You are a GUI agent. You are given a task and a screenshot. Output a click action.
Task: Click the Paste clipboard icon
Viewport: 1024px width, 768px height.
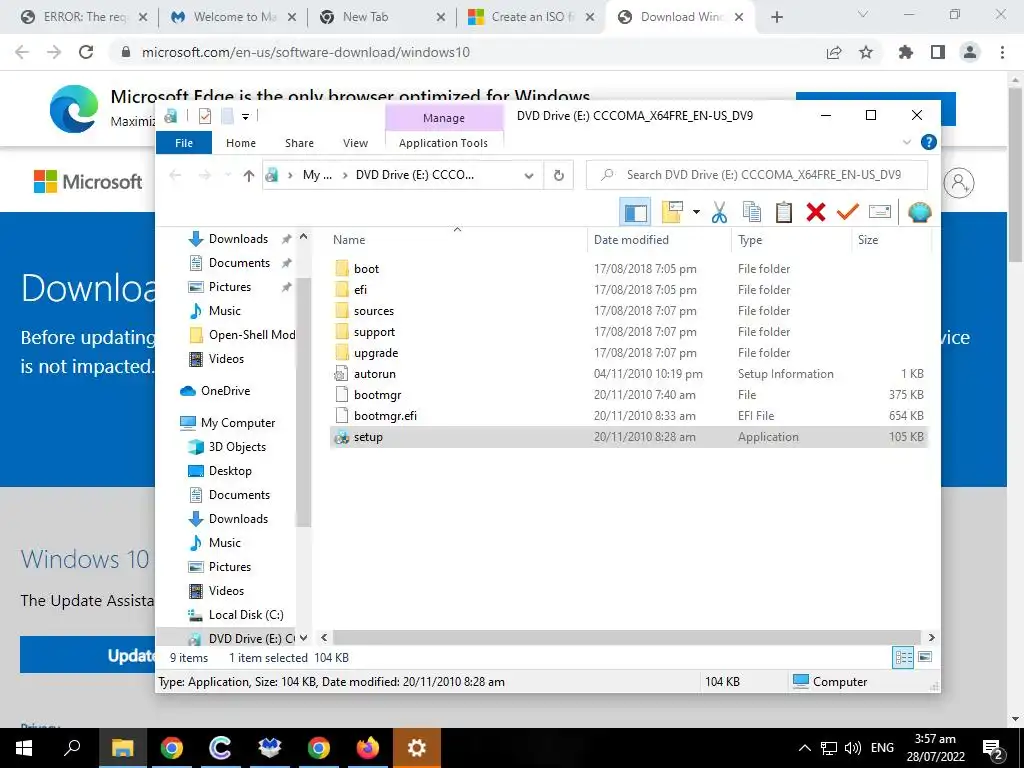[784, 212]
